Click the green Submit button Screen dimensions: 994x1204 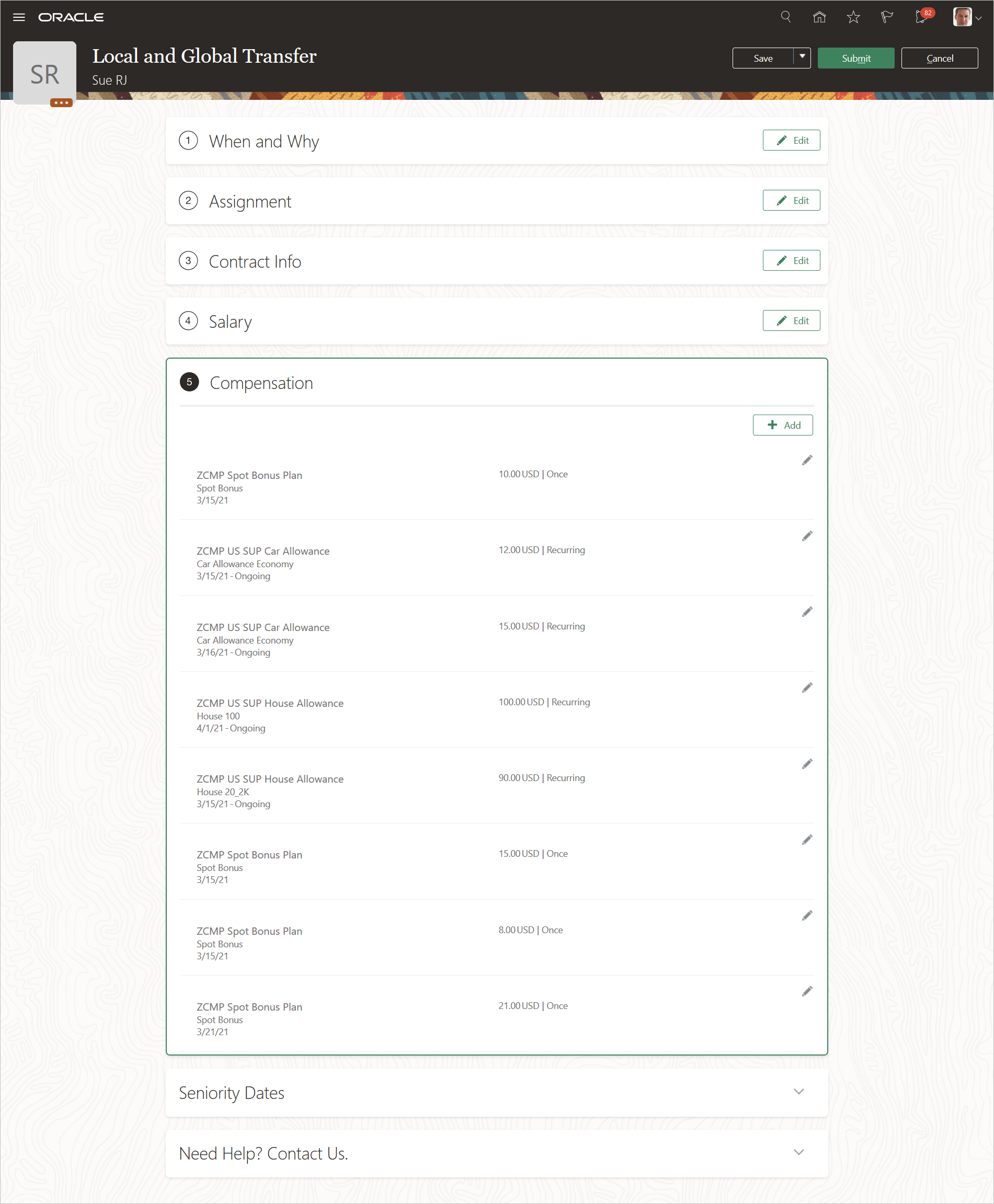(855, 58)
